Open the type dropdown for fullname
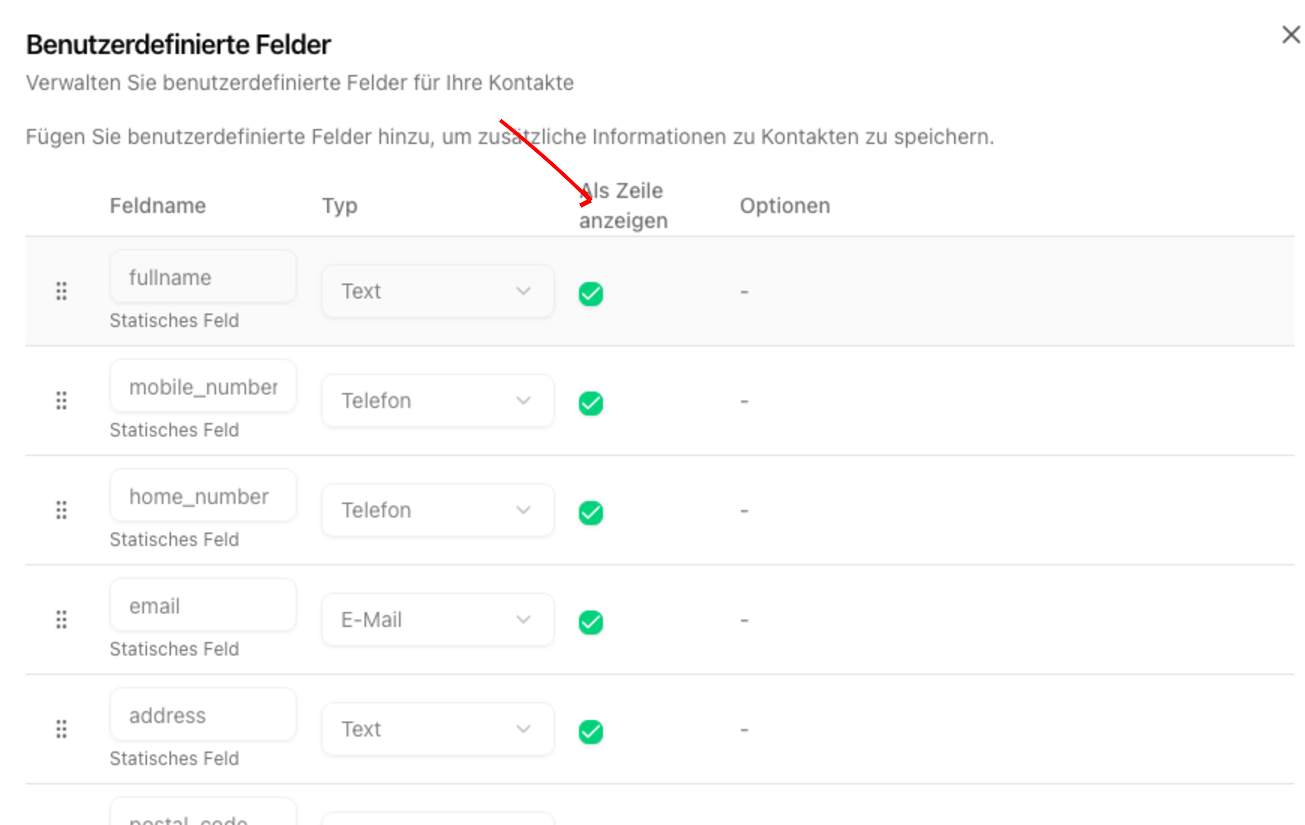Screen dimensions: 1305x825 coord(437,291)
